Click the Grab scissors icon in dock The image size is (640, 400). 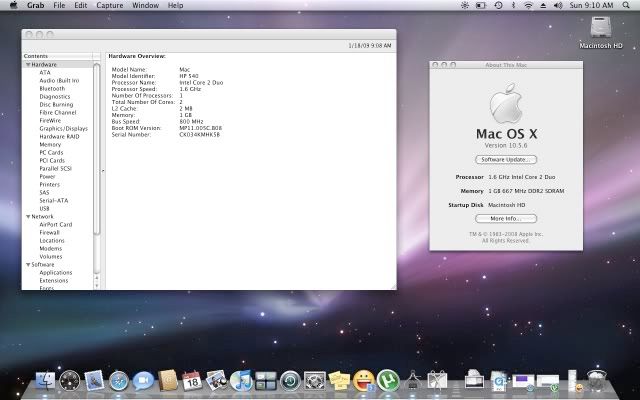click(437, 380)
